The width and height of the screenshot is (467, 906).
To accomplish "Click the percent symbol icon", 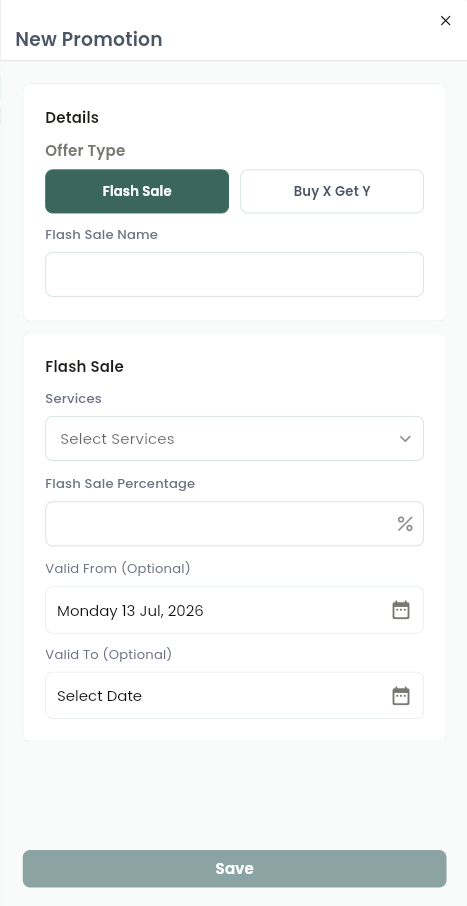I will [x=405, y=524].
